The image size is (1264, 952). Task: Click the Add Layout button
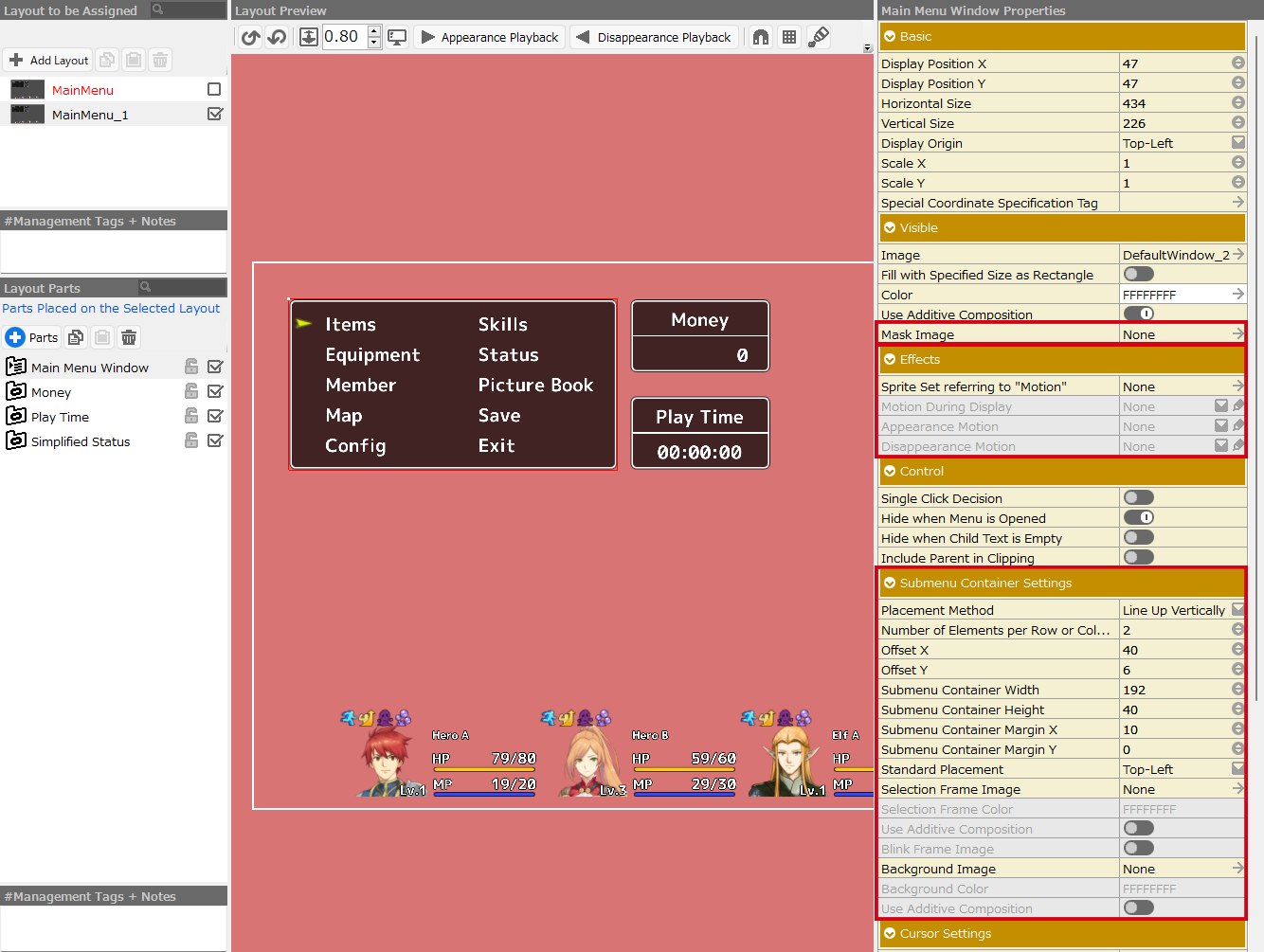tap(48, 60)
